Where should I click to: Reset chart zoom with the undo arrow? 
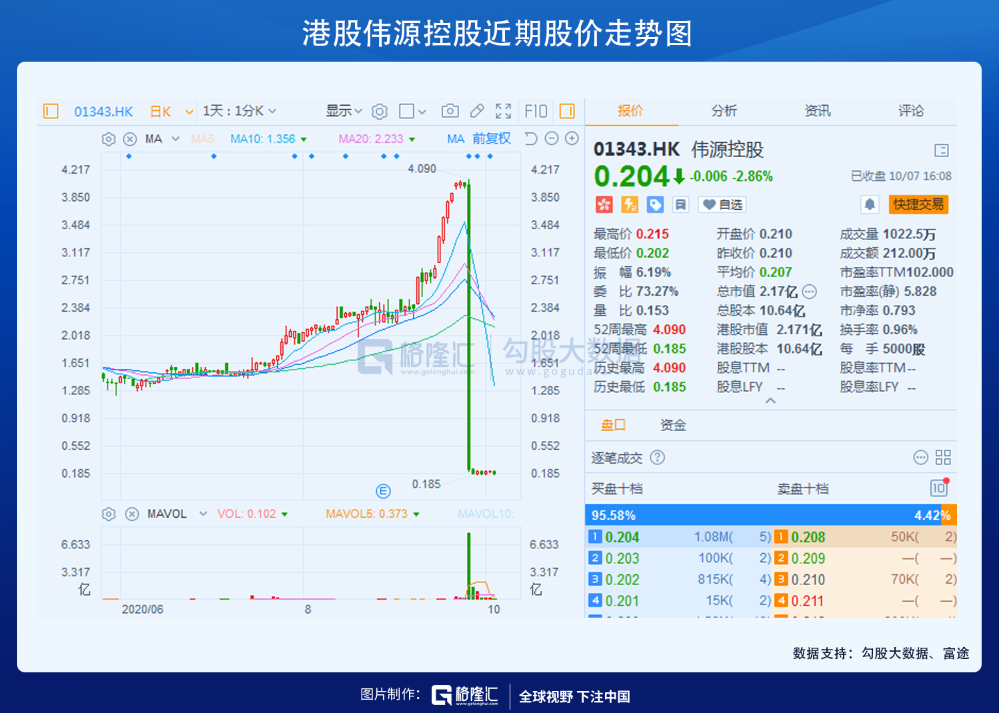[531, 138]
